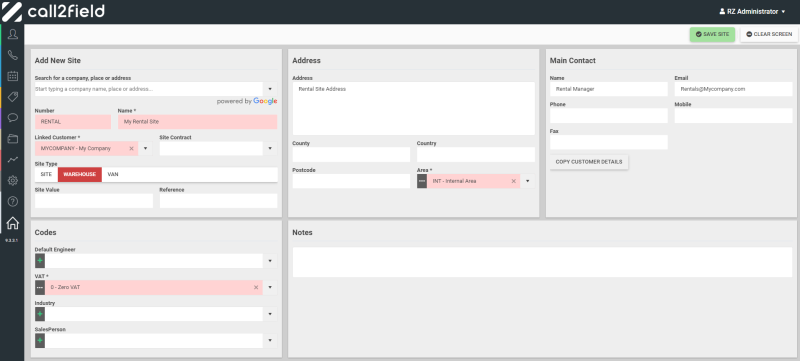Clear the Area INT - Internal Area selection
The width and height of the screenshot is (800, 361).
pos(513,181)
